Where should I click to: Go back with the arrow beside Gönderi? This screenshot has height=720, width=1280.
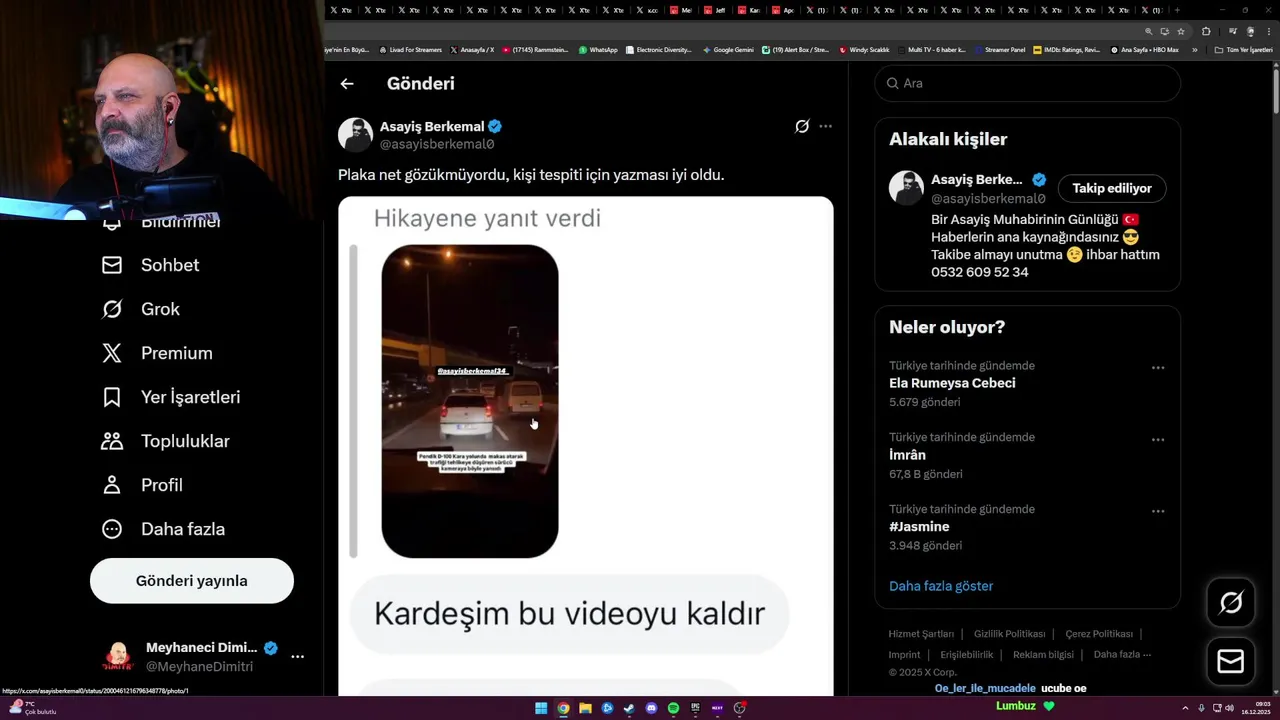tap(347, 84)
